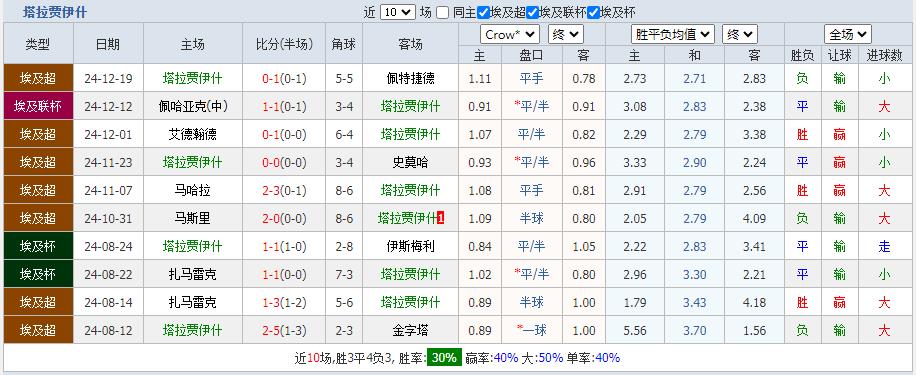
Task: Click the 赢 result in 24-12-01 row
Action: click(x=839, y=134)
